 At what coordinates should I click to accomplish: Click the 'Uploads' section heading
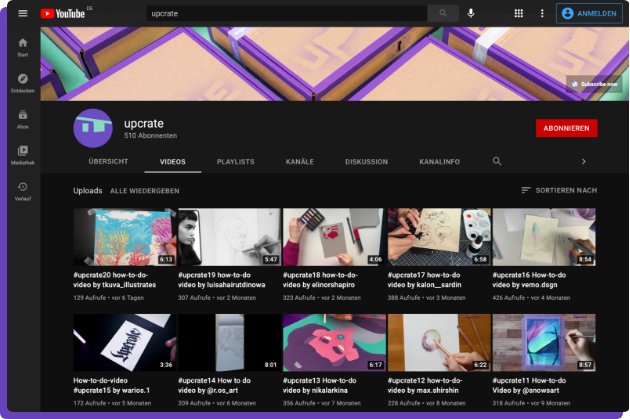tap(88, 190)
